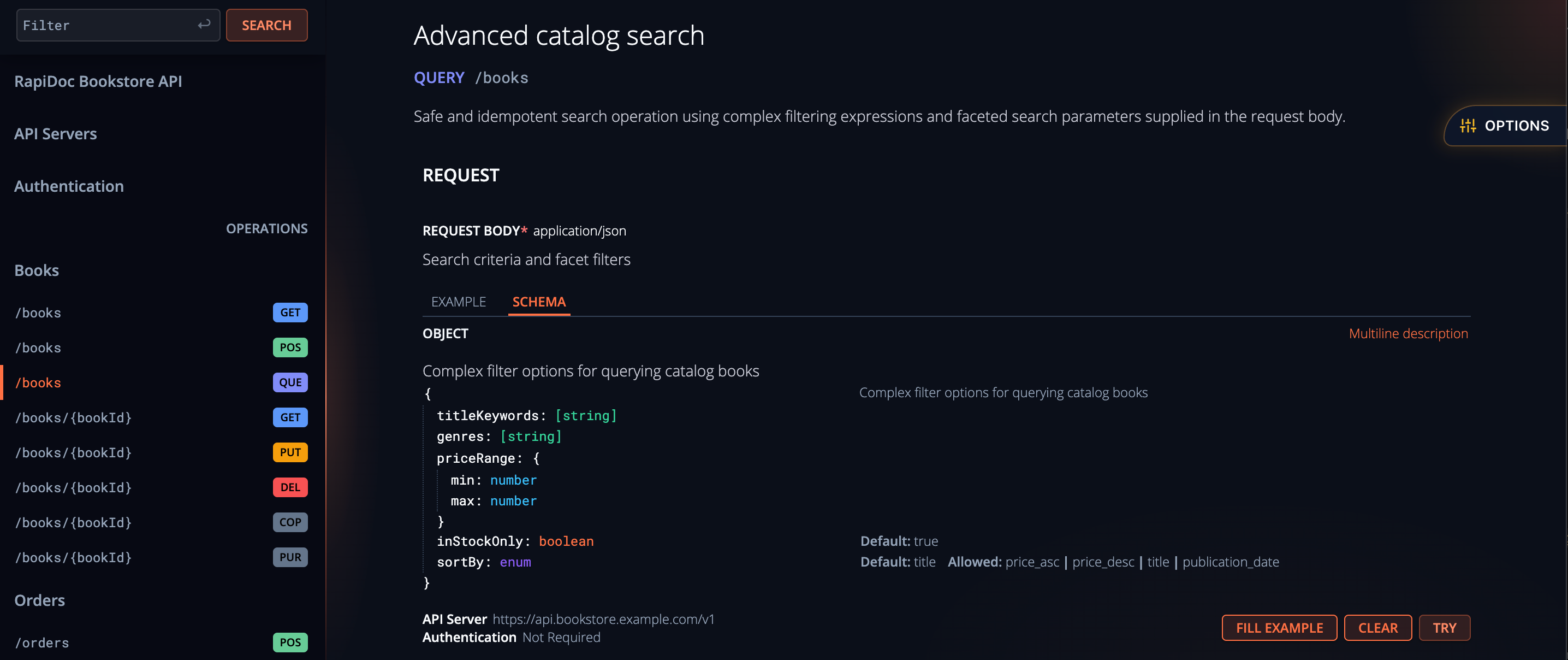Click the FILL EXAMPLE button

[1279, 628]
